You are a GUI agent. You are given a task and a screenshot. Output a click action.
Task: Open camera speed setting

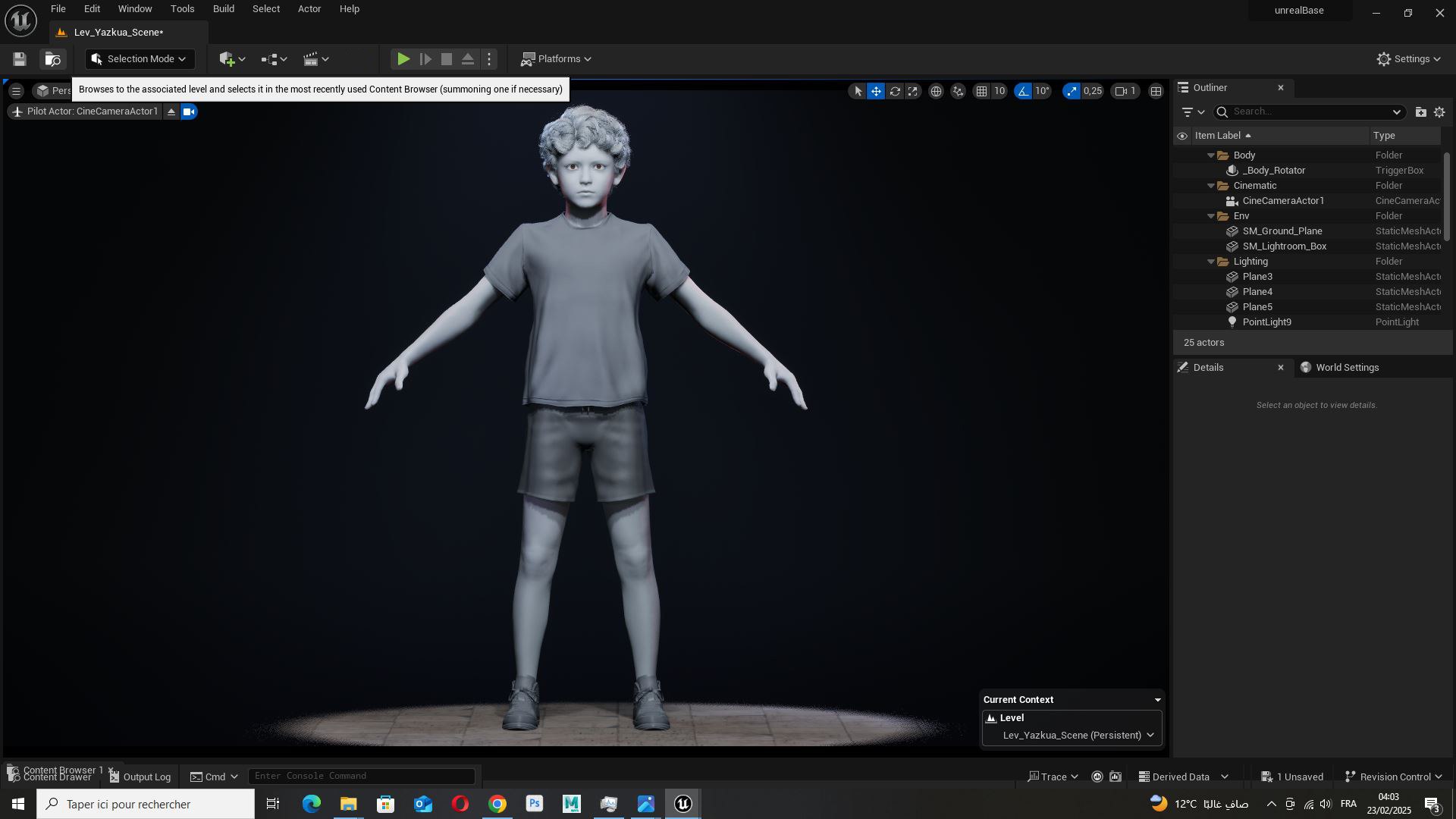1125,91
